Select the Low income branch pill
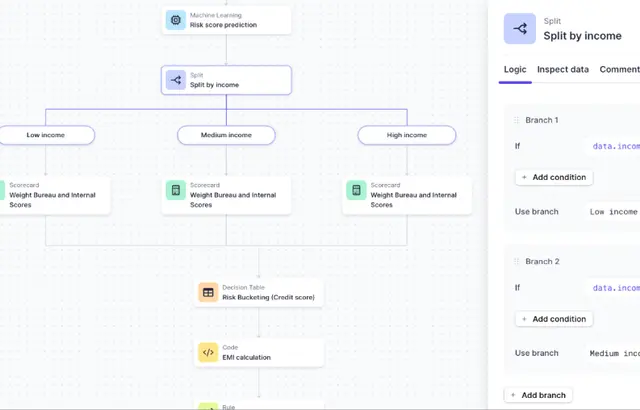Screen dimensions: 640x410 pos(47,135)
